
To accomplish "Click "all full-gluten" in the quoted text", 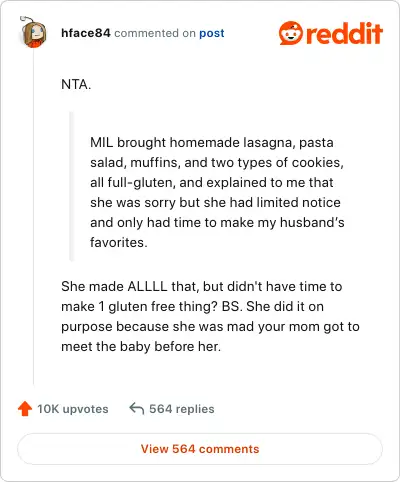I will click(133, 183).
